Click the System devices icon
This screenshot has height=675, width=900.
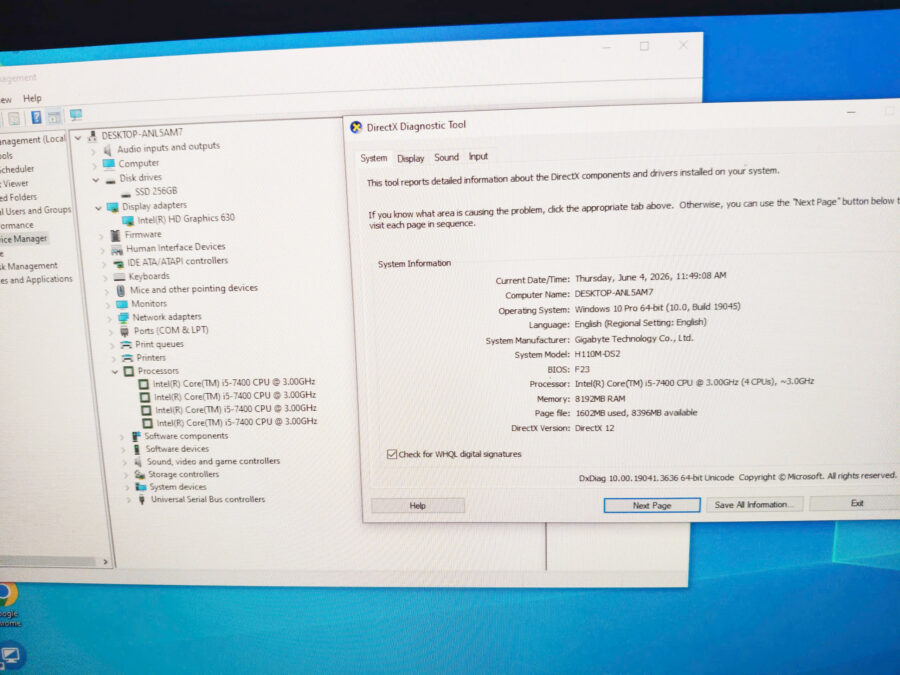(x=141, y=487)
